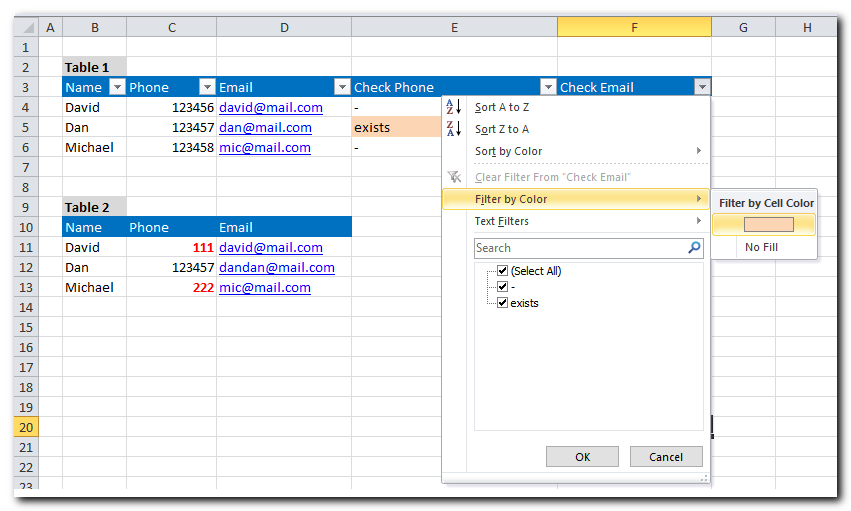The image size is (851, 511).
Task: Choose the peach cell color swatch
Action: [x=768, y=225]
